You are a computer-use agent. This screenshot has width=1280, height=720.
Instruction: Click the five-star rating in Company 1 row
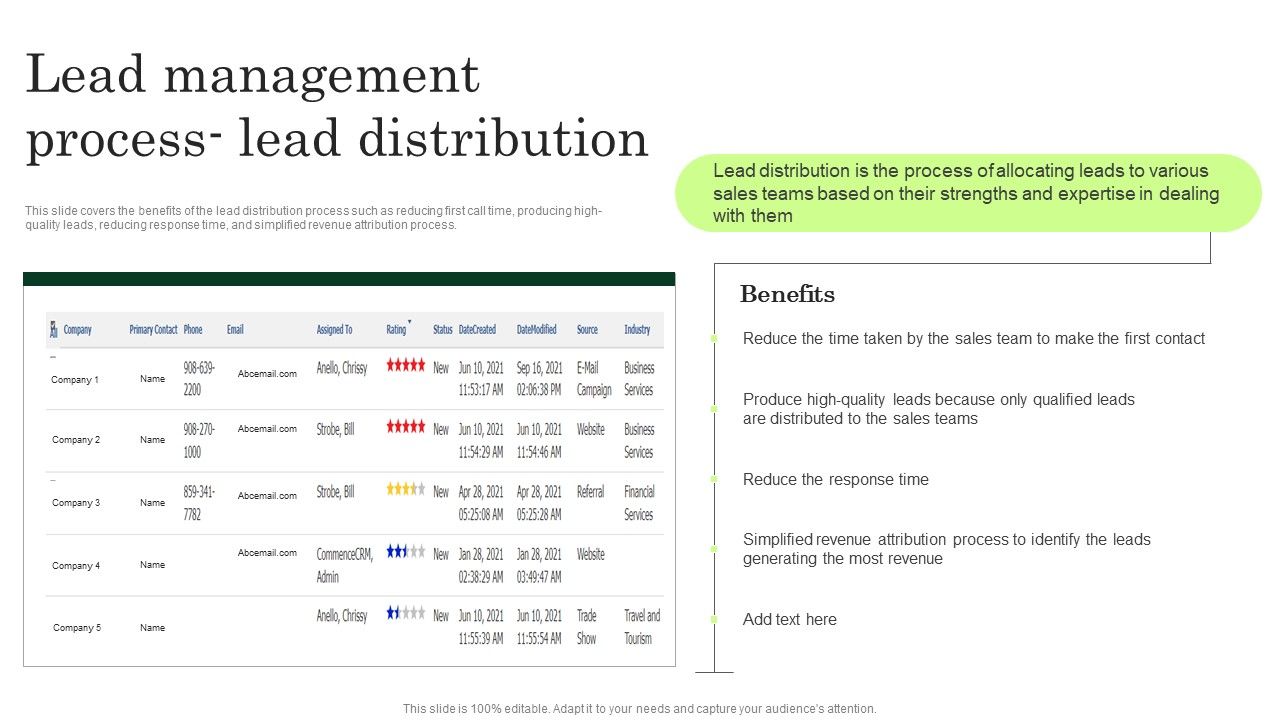pyautogui.click(x=406, y=366)
